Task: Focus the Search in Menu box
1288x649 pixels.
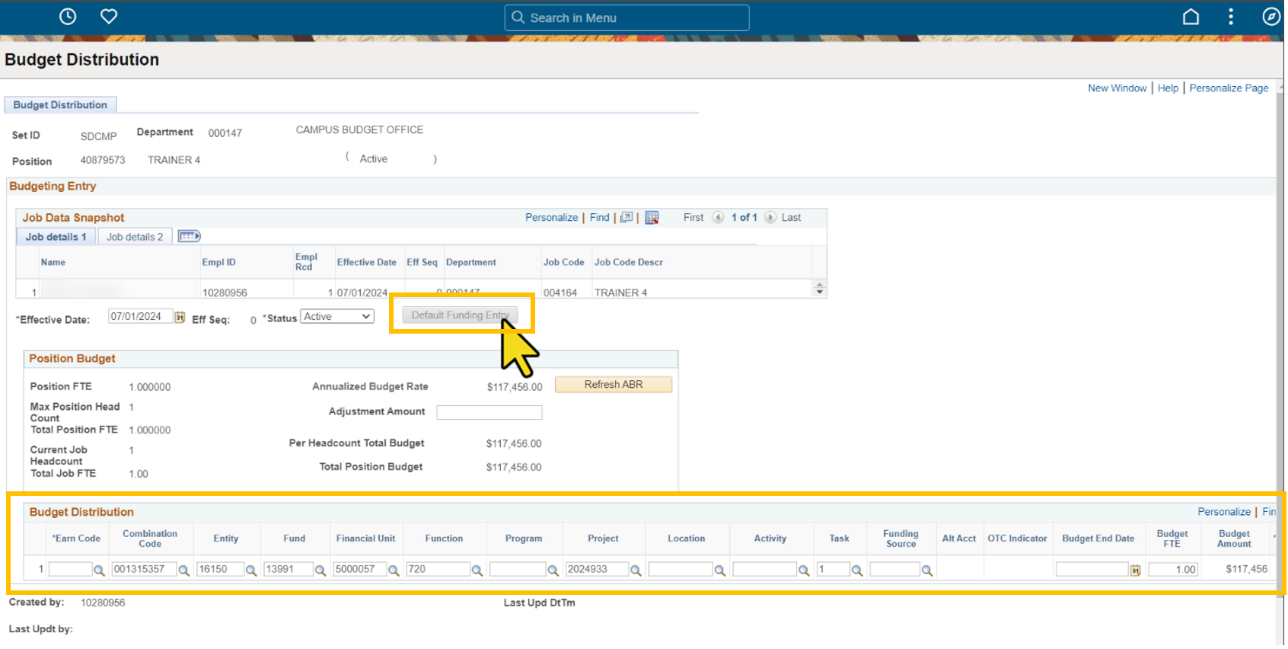Action: point(627,18)
